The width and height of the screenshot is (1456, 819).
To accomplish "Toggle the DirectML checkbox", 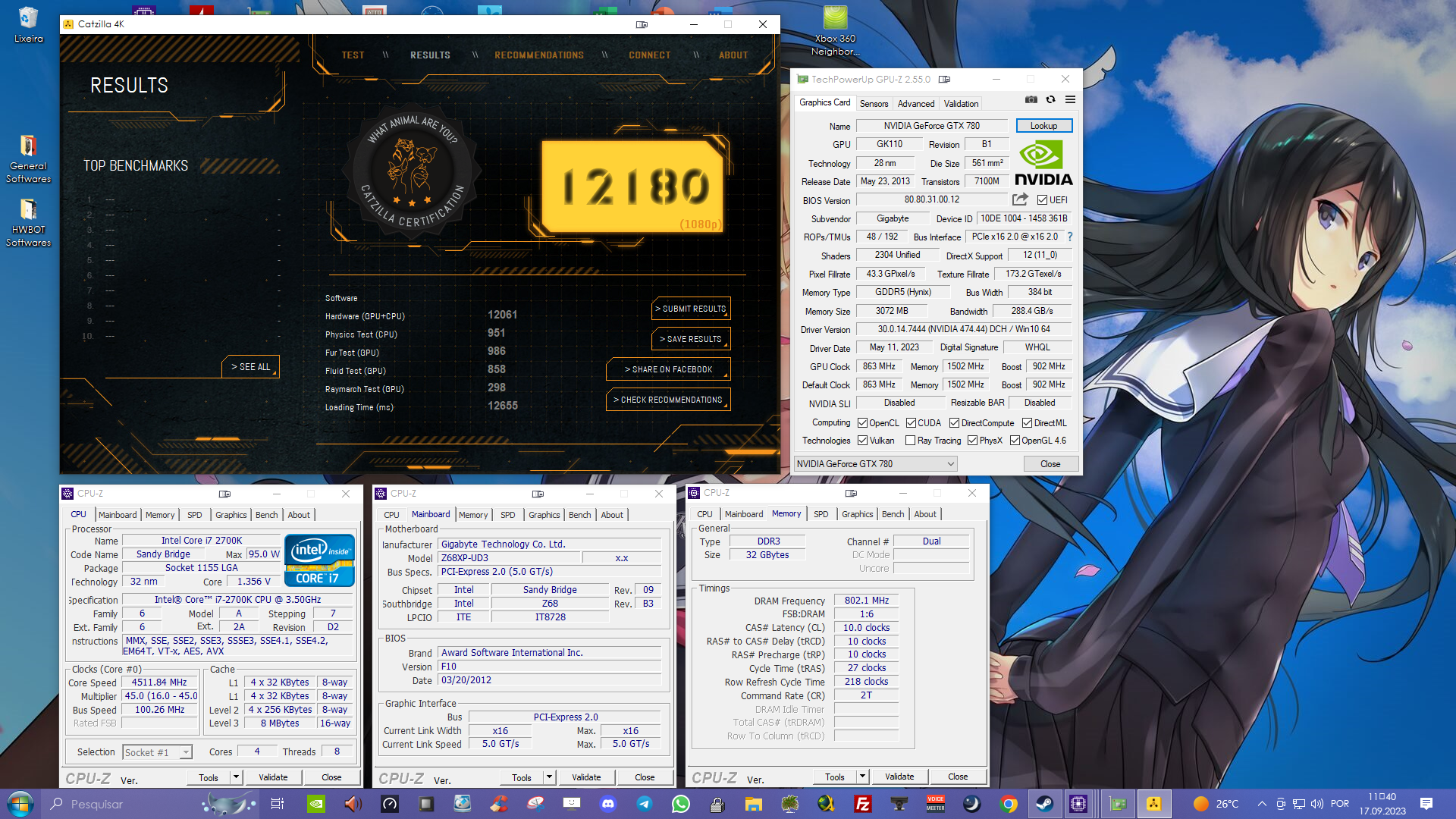I will [1027, 423].
